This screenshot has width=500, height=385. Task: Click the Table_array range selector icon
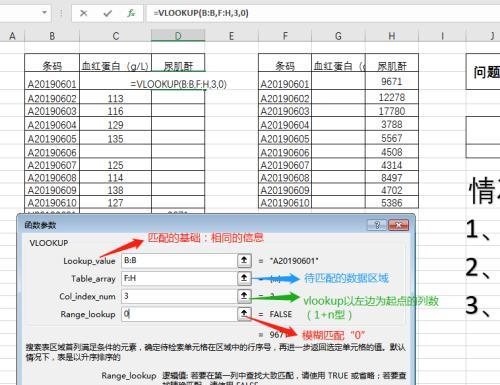coord(244,278)
